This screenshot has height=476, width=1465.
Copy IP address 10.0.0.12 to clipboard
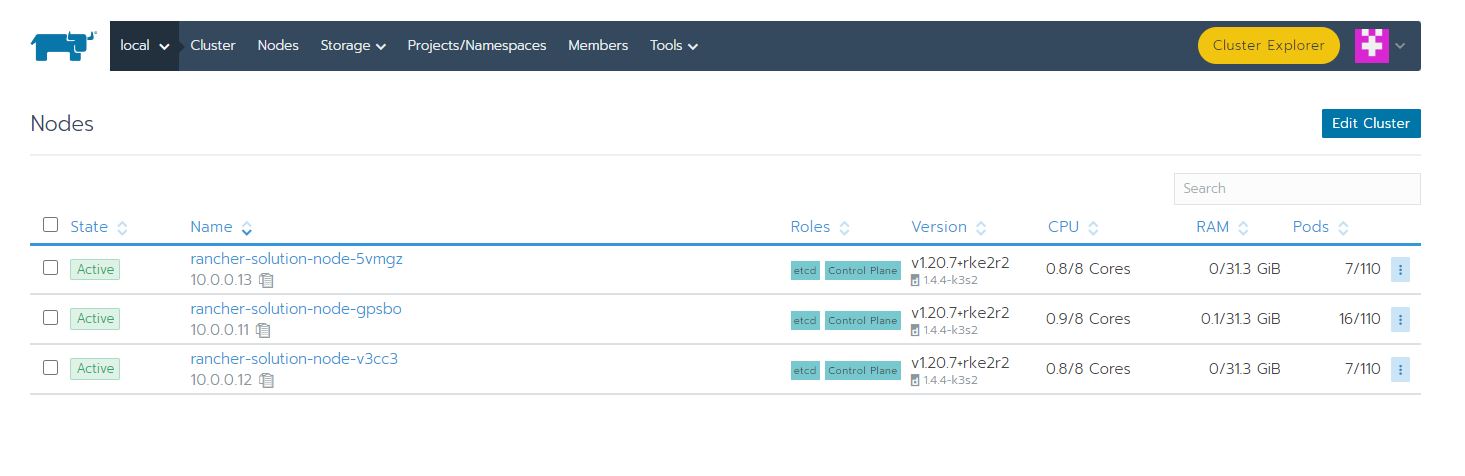[x=266, y=380]
